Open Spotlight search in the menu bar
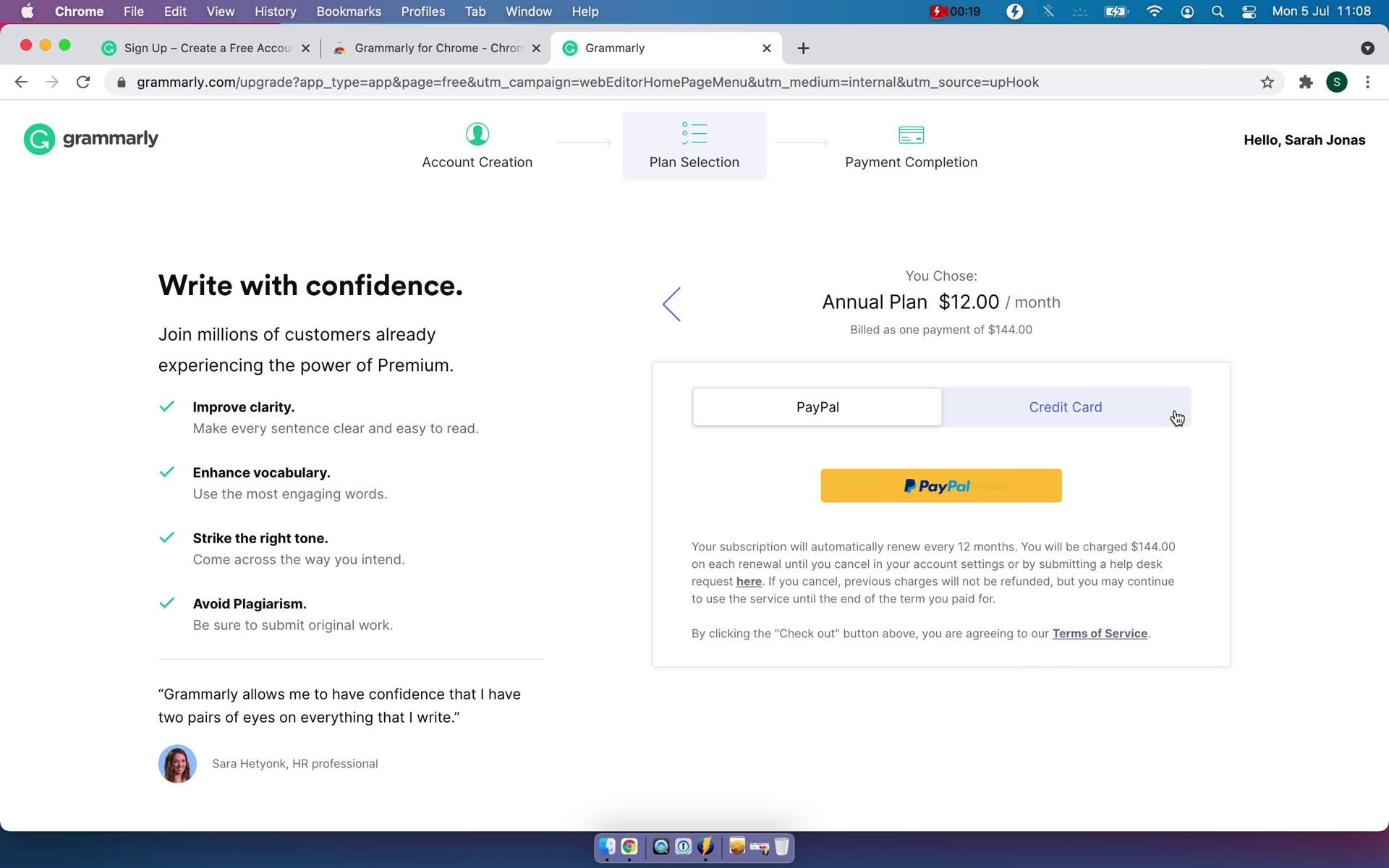The height and width of the screenshot is (868, 1389). coord(1218,12)
